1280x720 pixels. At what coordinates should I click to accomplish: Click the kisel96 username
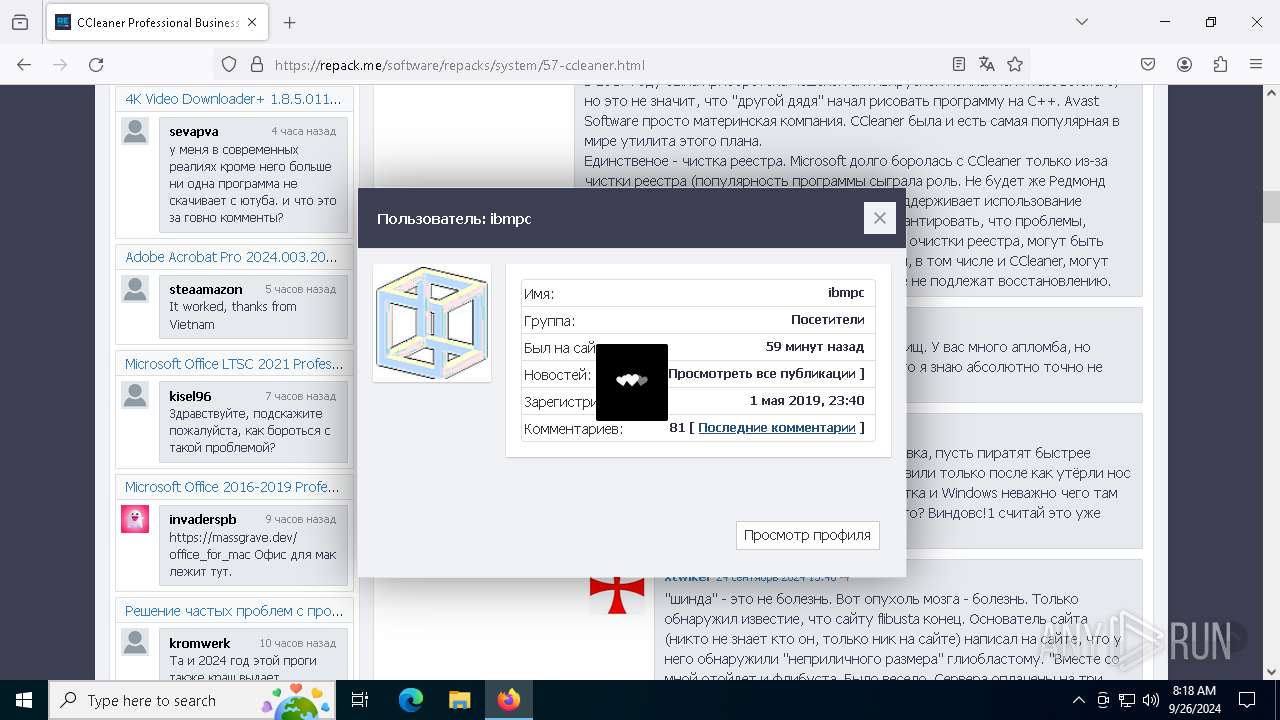click(190, 396)
